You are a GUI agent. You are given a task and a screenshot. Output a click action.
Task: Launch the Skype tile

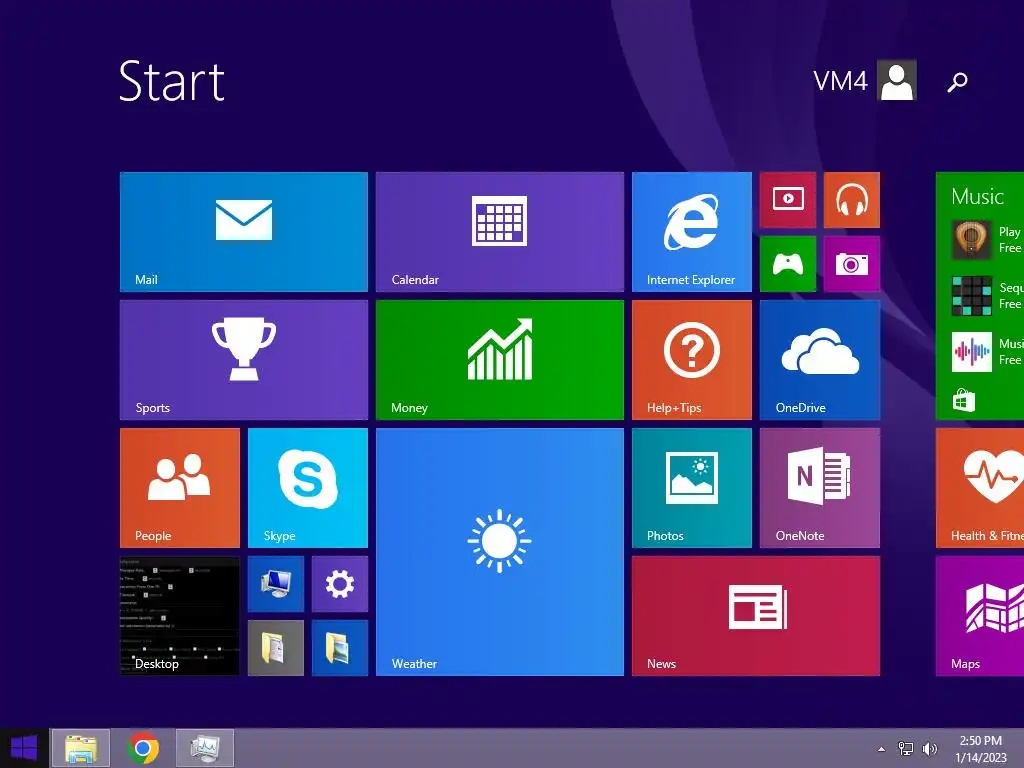click(308, 488)
